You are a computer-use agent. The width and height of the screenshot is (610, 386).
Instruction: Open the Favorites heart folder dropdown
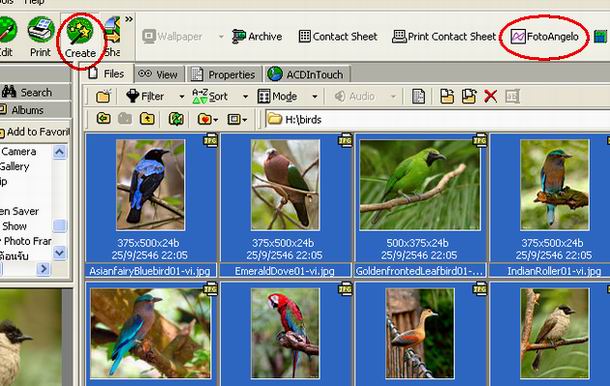coord(207,119)
